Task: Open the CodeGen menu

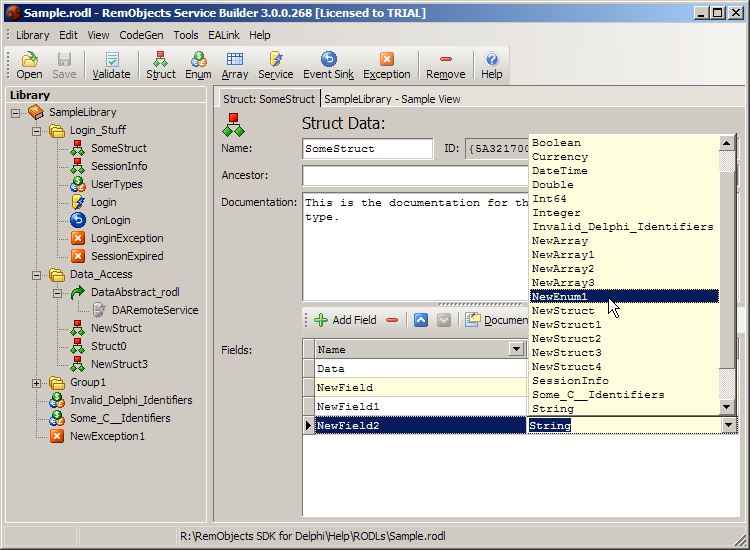Action: pos(141,35)
